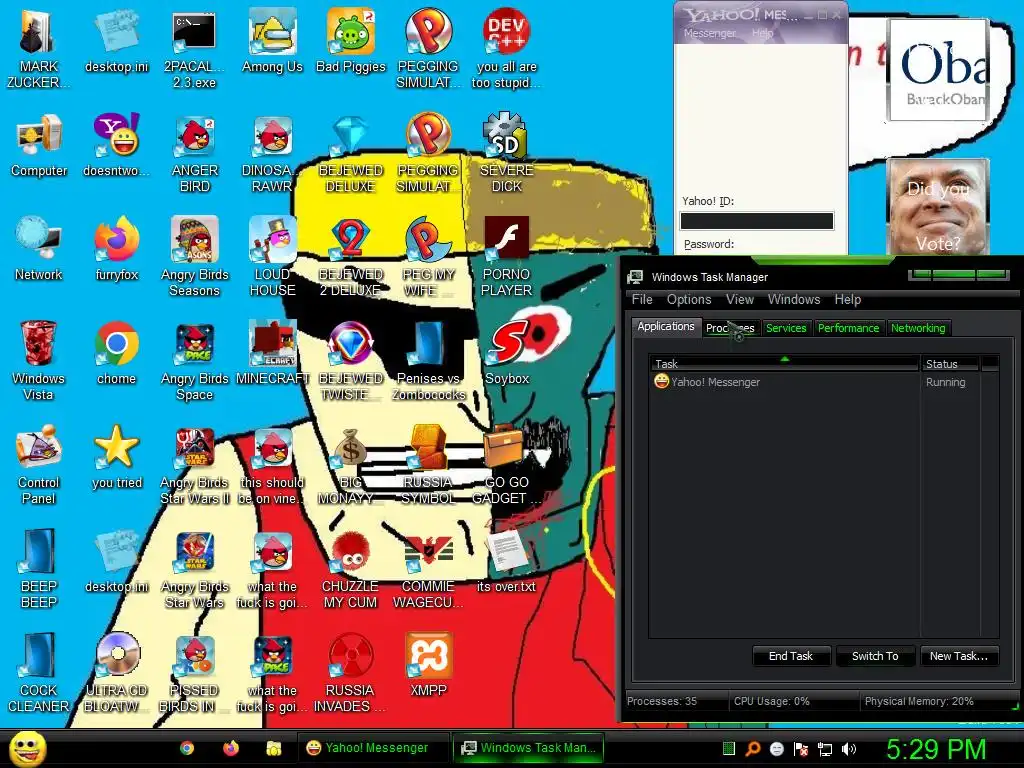
Task: Open the File menu in Task Manager
Action: 642,299
